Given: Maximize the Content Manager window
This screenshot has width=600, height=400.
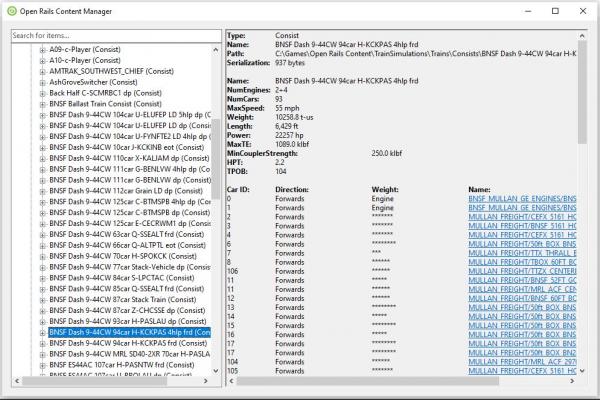Looking at the screenshot, I should tap(555, 11).
